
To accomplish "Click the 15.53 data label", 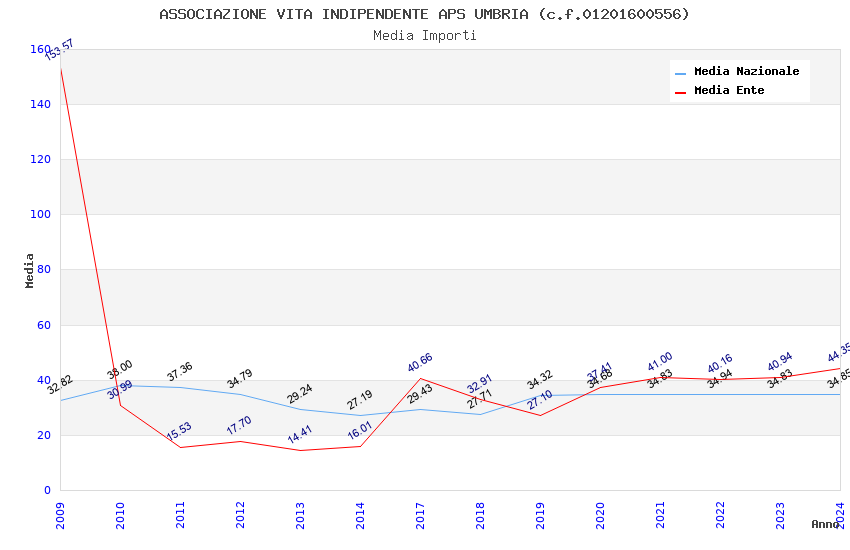I will (x=179, y=431).
